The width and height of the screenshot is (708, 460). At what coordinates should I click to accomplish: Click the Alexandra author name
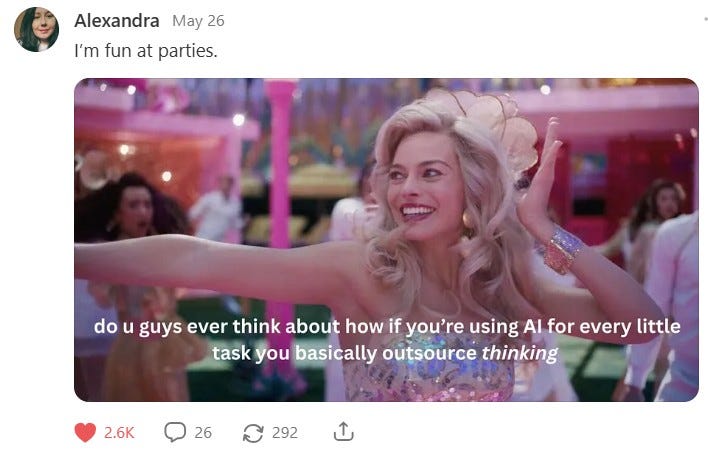(x=116, y=21)
